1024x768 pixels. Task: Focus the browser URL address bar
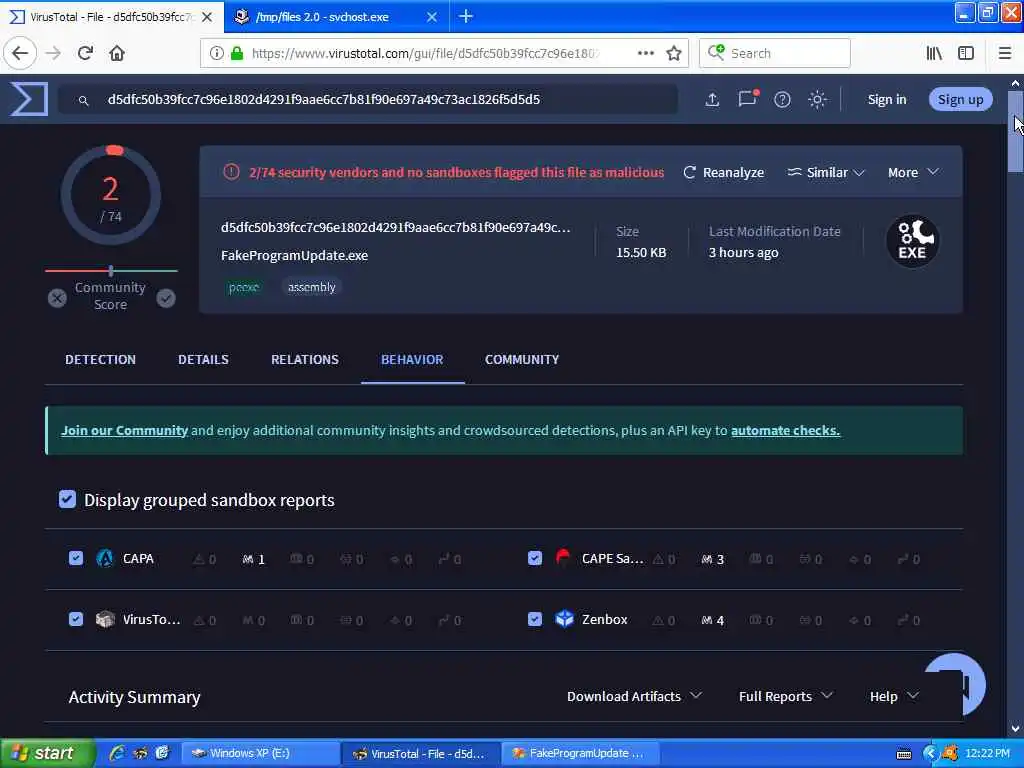[x=424, y=53]
